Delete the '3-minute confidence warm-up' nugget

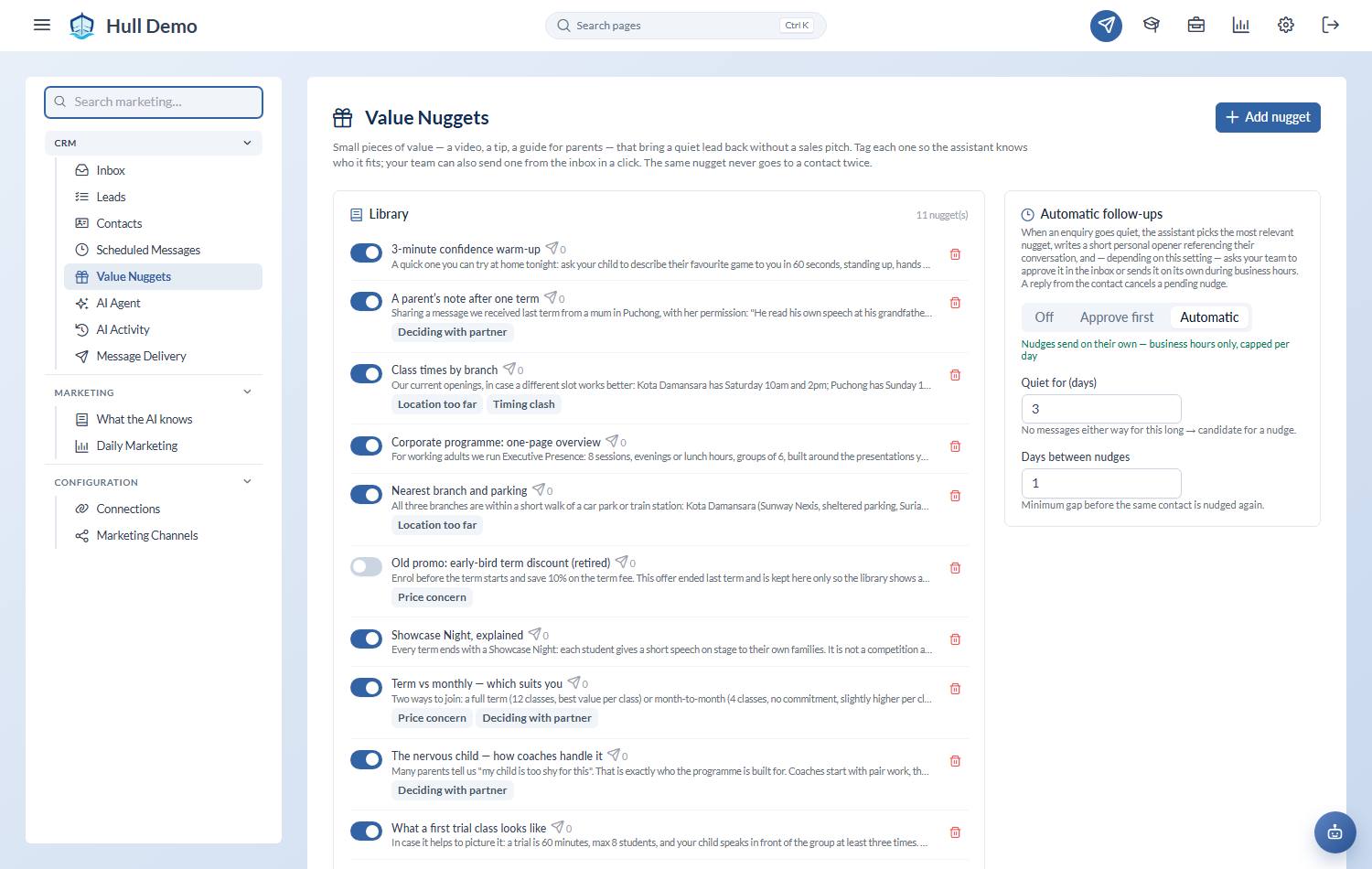tap(955, 254)
